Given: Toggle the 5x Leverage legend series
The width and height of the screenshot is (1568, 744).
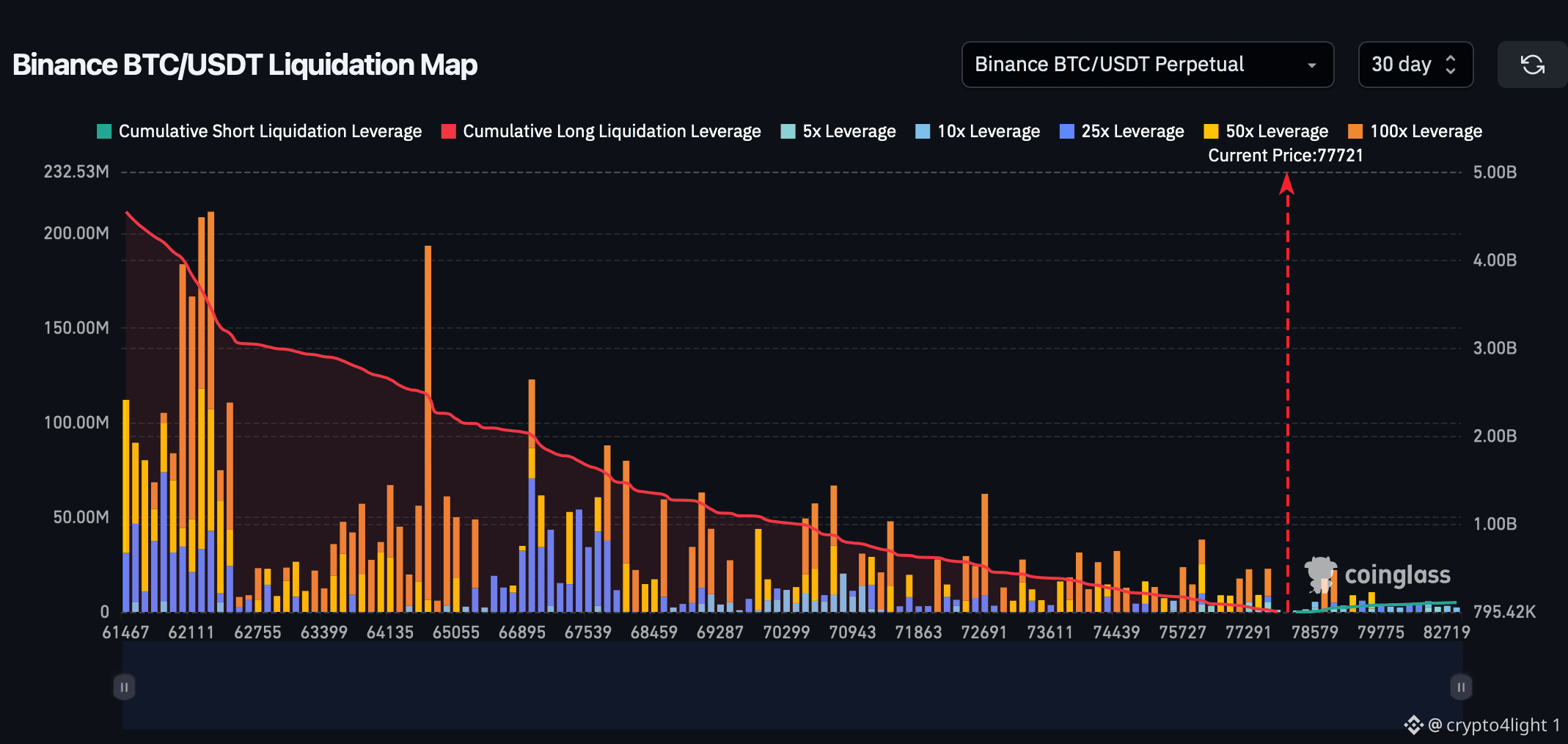Looking at the screenshot, I should (x=838, y=131).
